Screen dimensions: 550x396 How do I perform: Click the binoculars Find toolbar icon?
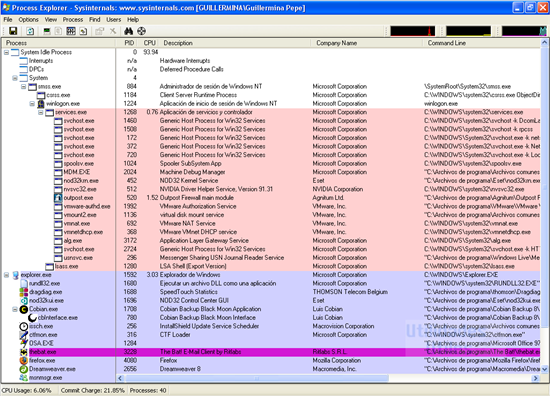click(x=128, y=31)
